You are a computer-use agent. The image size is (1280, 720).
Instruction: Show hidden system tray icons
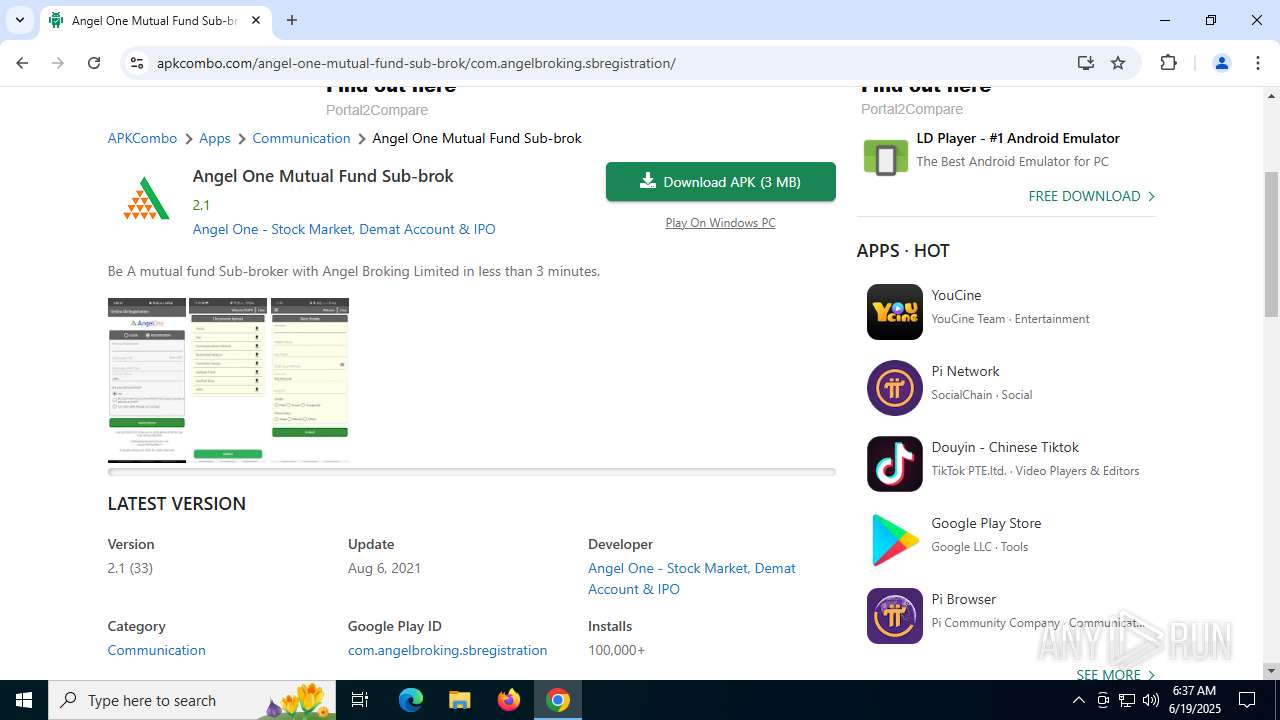1078,700
